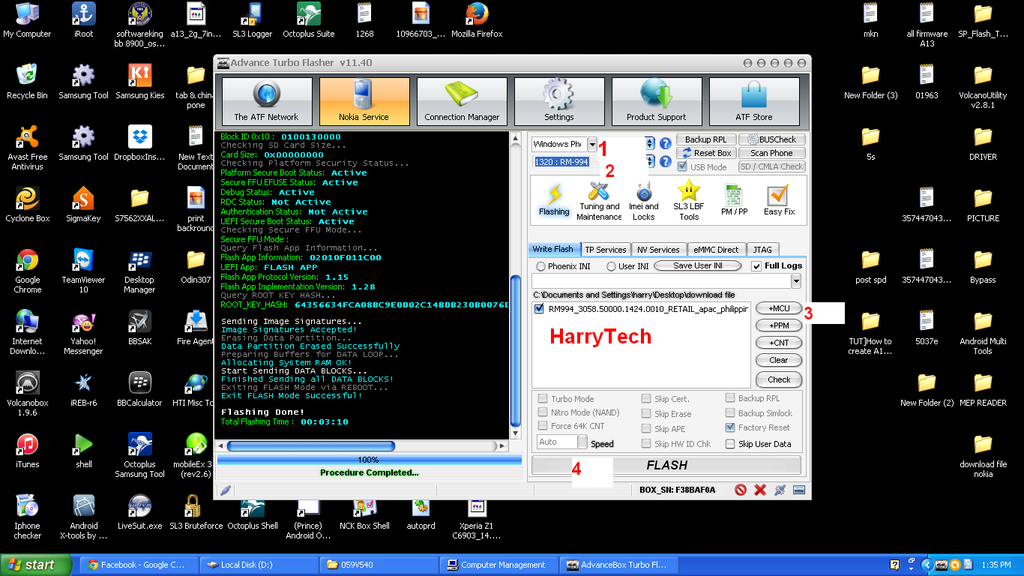Click the +MCU button
Screen dimensions: 1024x576
click(x=778, y=308)
